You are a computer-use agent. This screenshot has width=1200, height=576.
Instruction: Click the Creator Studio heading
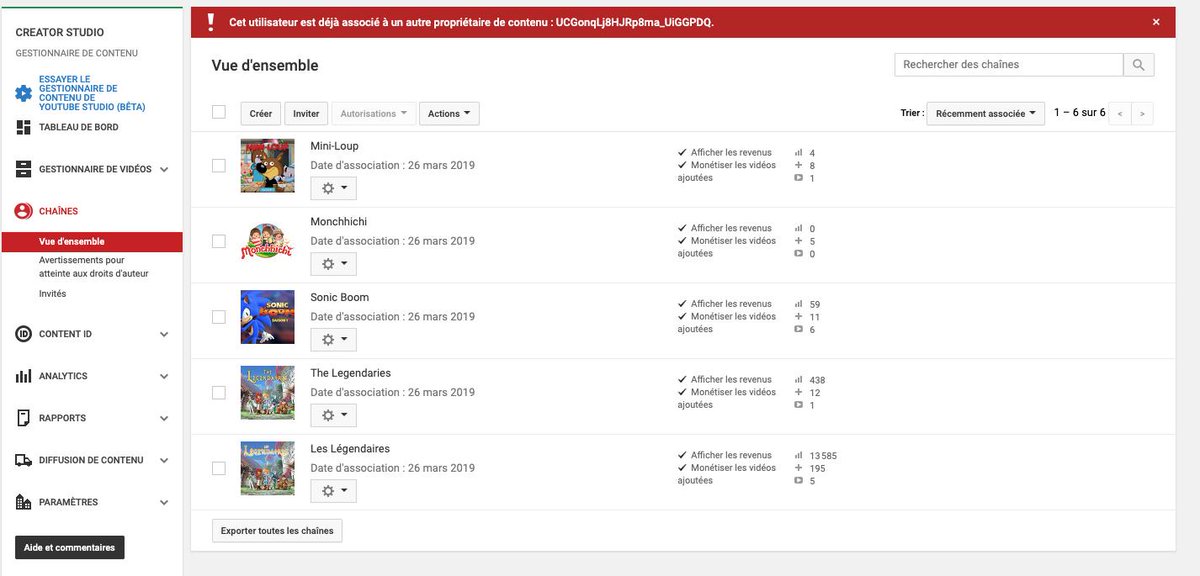60,33
